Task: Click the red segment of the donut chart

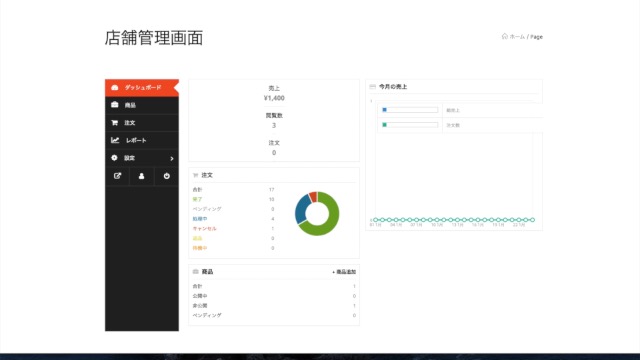Action: coord(313,197)
